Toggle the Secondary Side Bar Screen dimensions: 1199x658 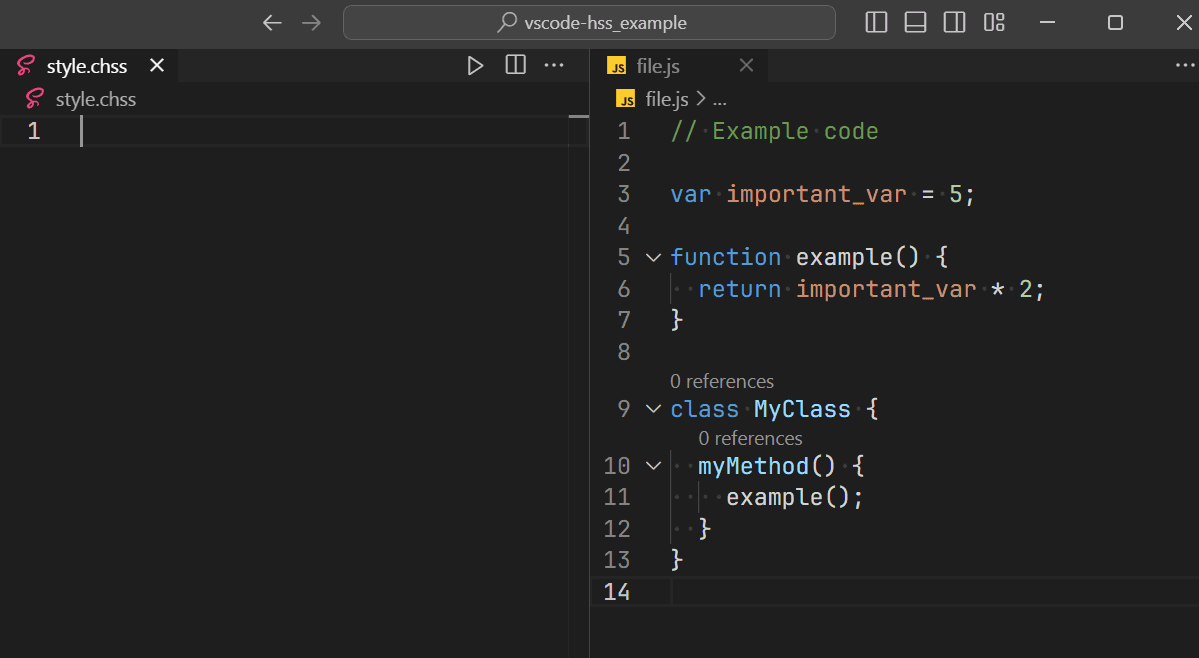coord(952,22)
